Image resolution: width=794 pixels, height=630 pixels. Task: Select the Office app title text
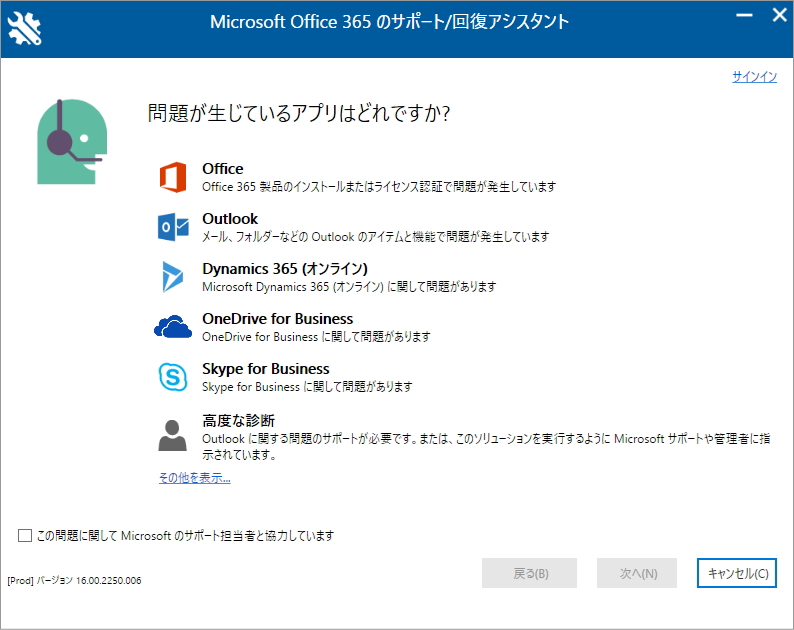(222, 169)
